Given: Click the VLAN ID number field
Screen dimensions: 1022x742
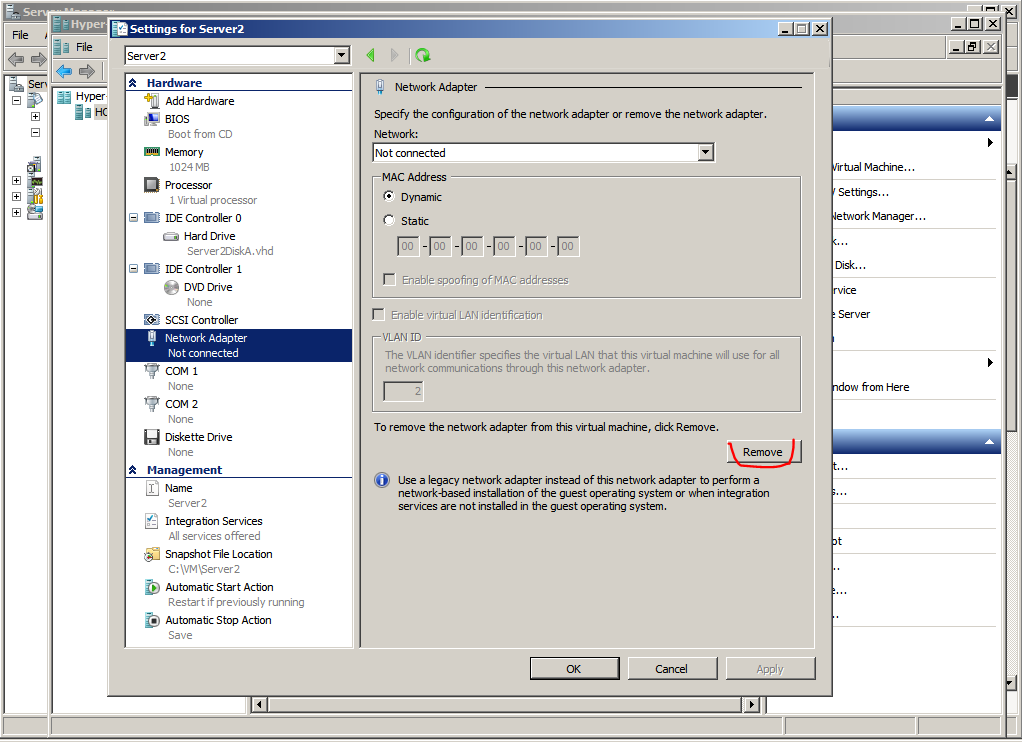Looking at the screenshot, I should tap(403, 391).
